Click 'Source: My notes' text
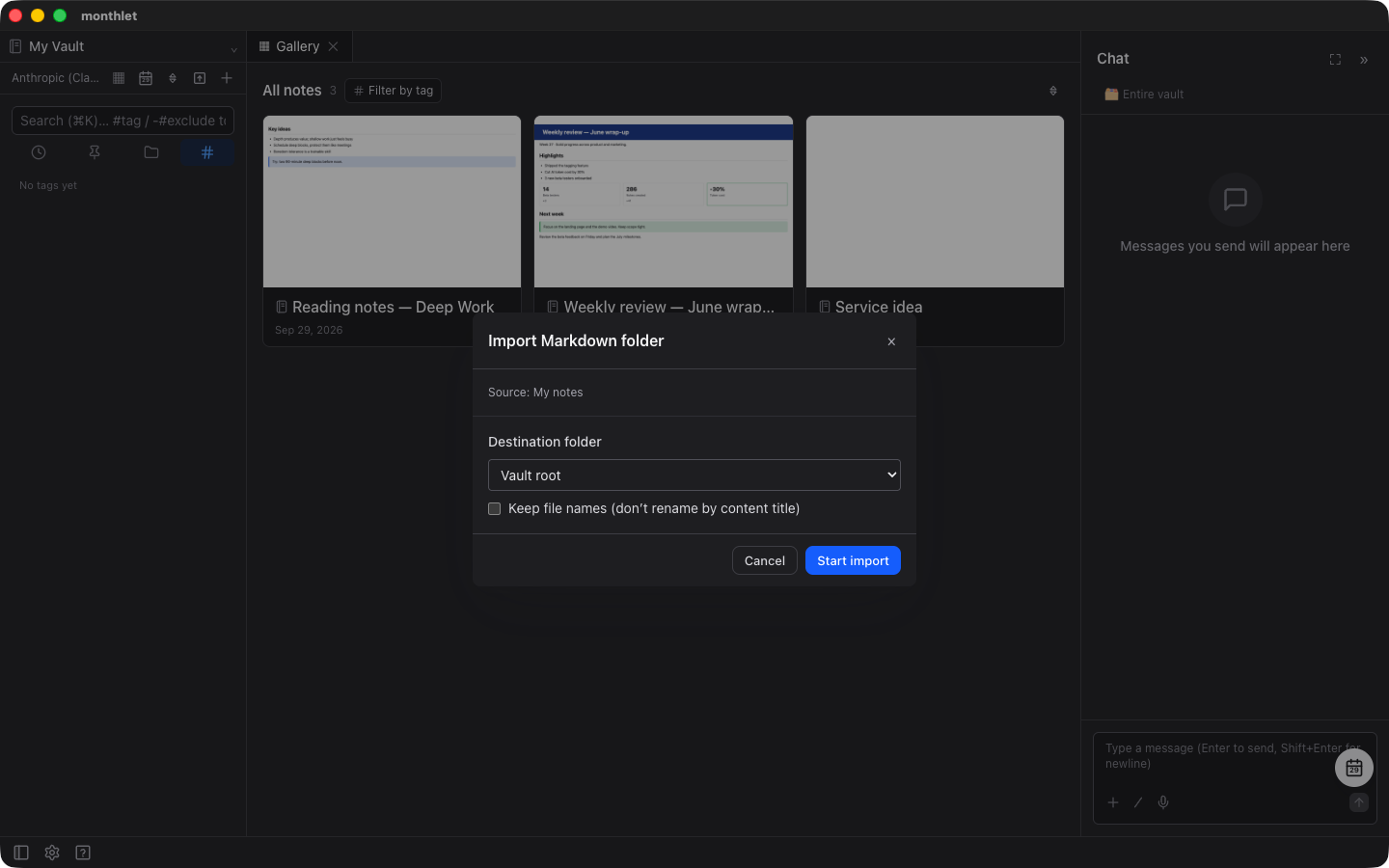Image resolution: width=1389 pixels, height=868 pixels. pyautogui.click(x=535, y=393)
